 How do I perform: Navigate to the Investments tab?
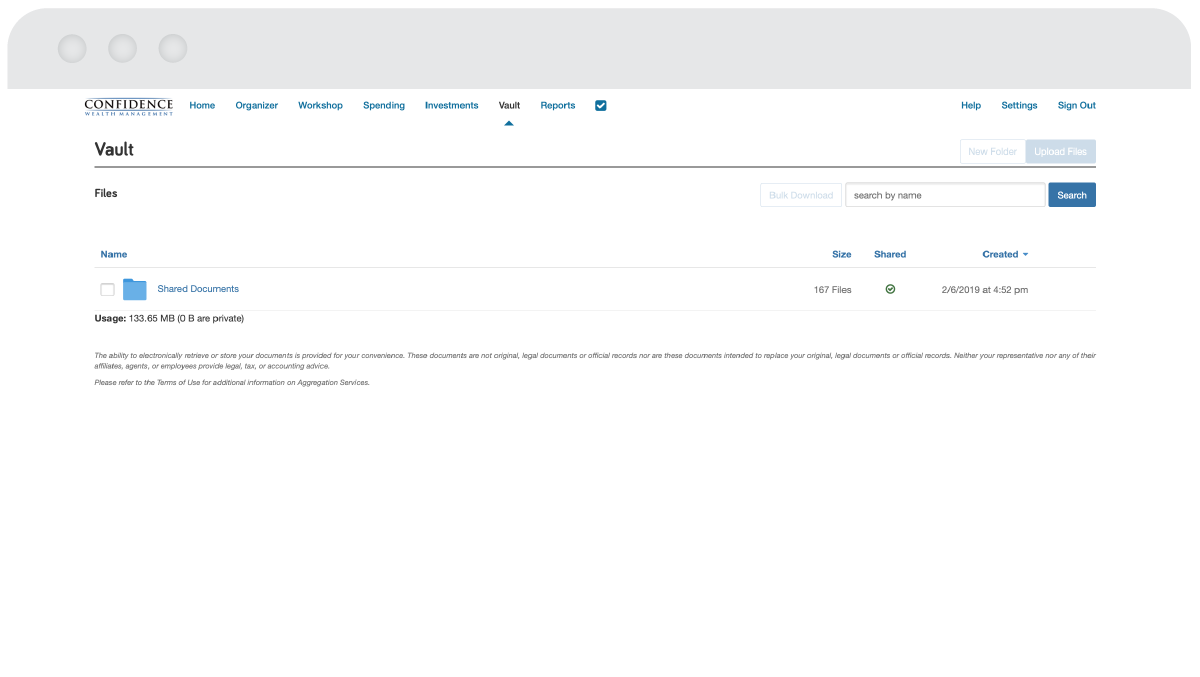(x=451, y=105)
